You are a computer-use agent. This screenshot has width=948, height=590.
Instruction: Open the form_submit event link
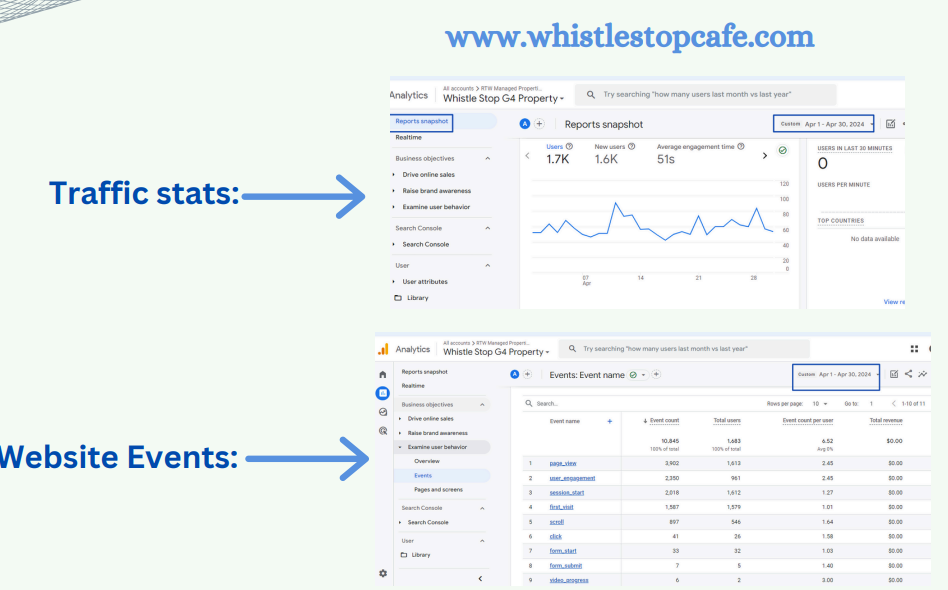(x=565, y=566)
